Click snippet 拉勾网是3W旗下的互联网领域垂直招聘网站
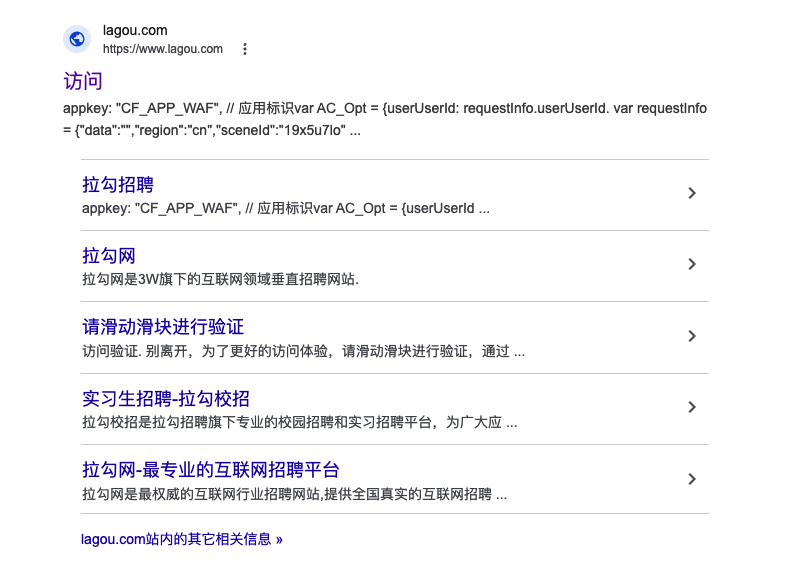Image resolution: width=803 pixels, height=562 pixels. point(220,279)
